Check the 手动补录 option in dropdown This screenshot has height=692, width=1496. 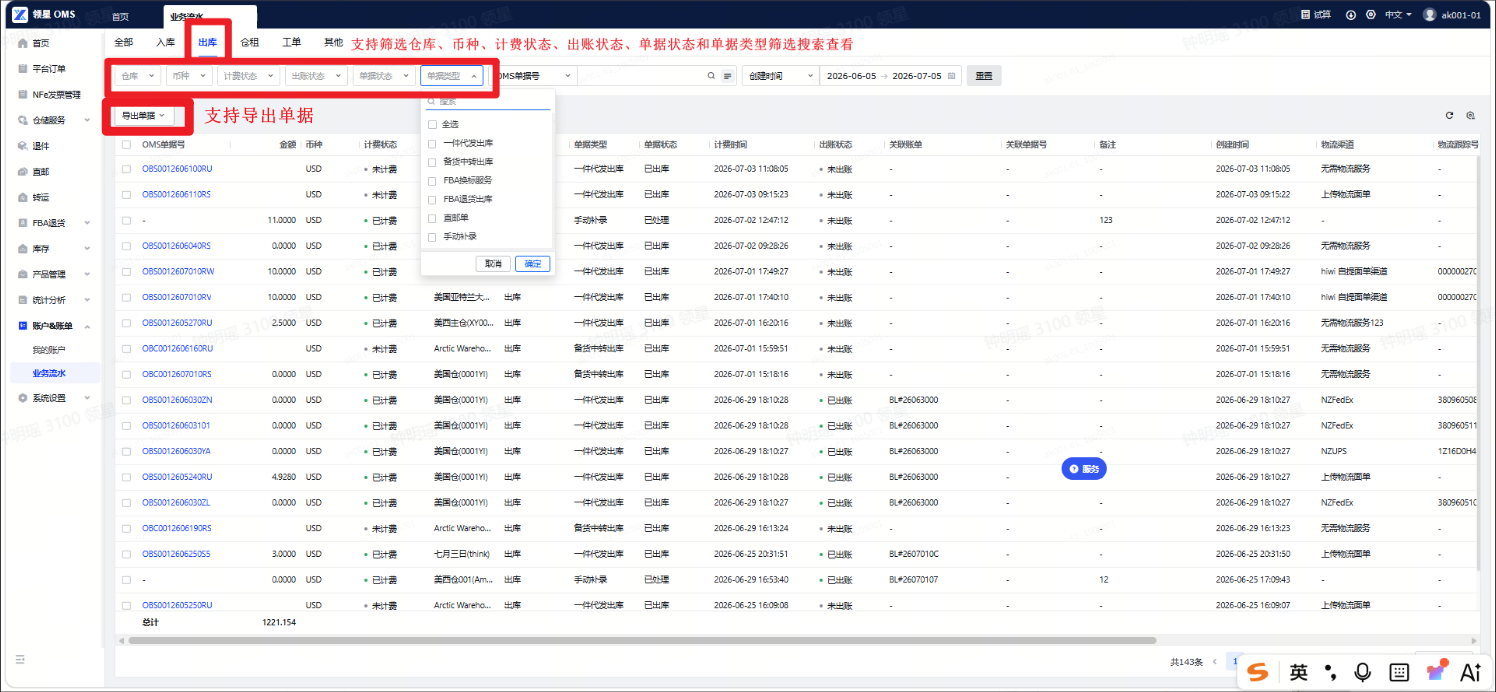click(x=432, y=237)
